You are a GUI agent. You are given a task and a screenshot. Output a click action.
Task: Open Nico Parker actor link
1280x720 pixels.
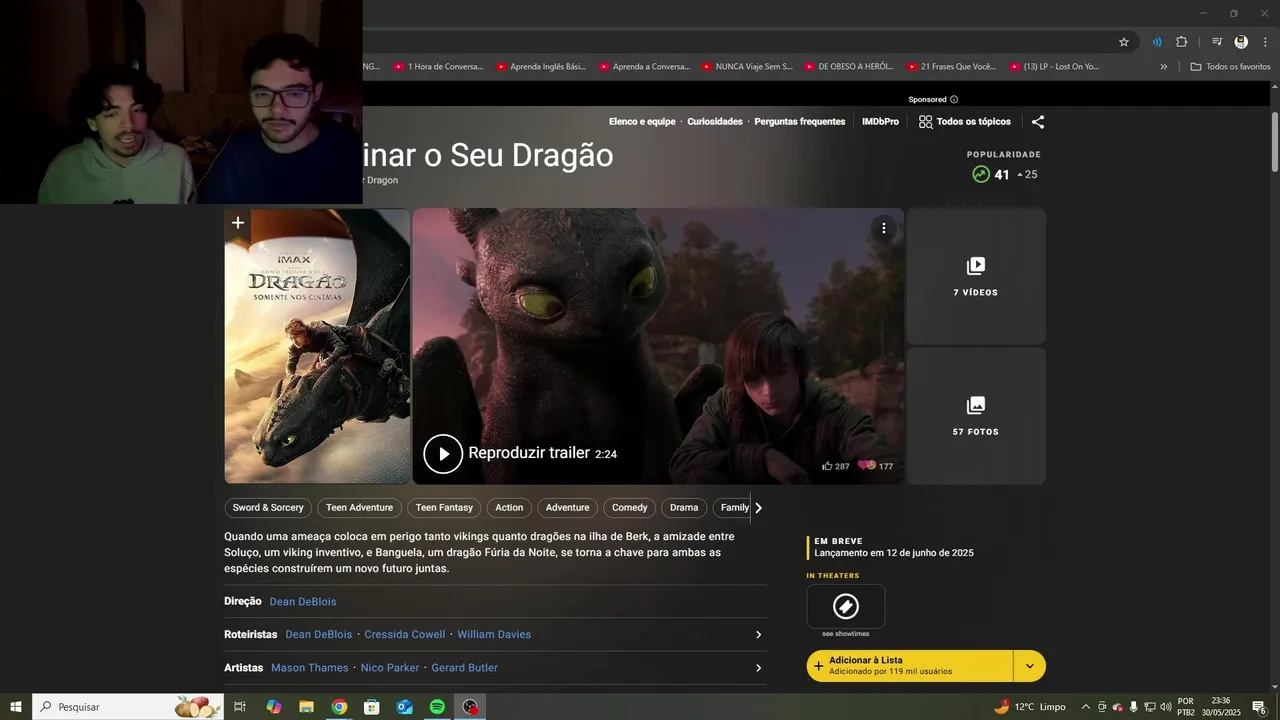(390, 668)
